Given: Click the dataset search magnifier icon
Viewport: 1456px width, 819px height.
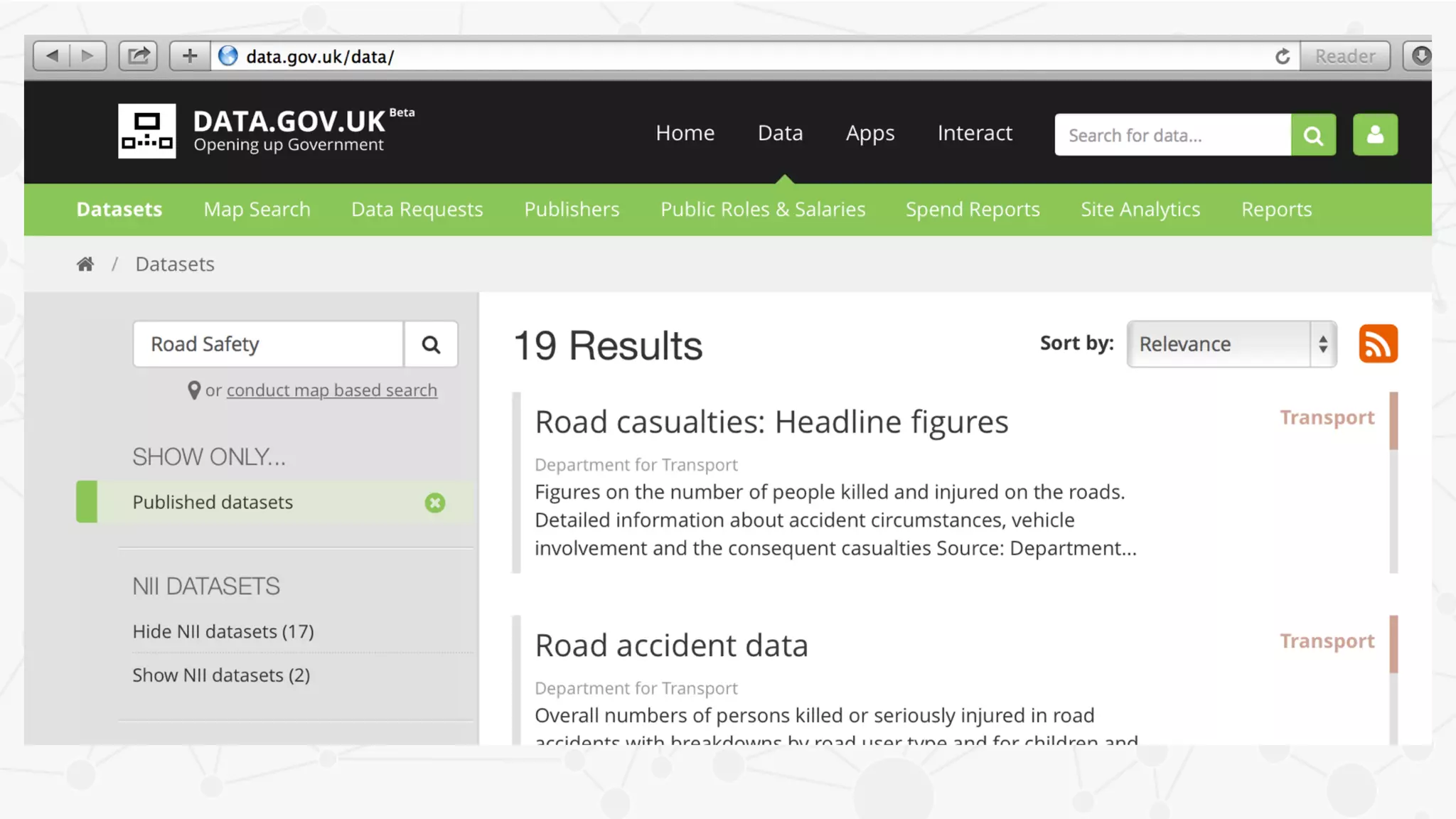Looking at the screenshot, I should click(x=431, y=345).
